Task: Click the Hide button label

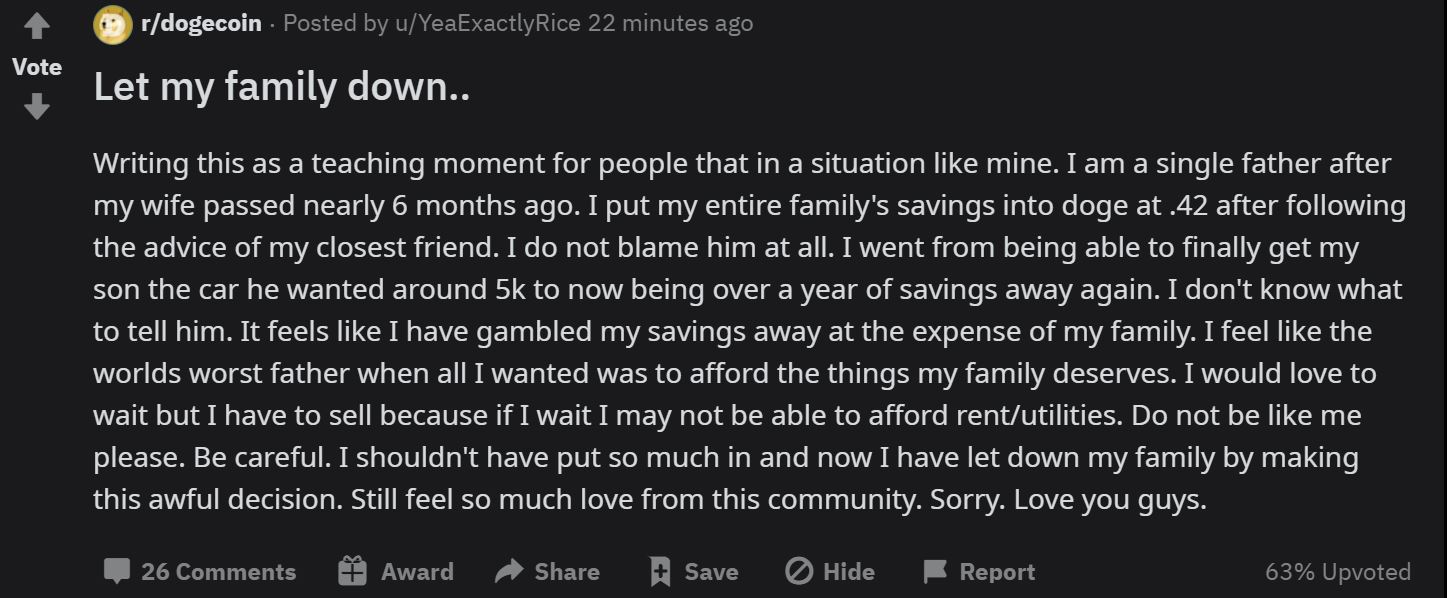Action: click(x=849, y=572)
